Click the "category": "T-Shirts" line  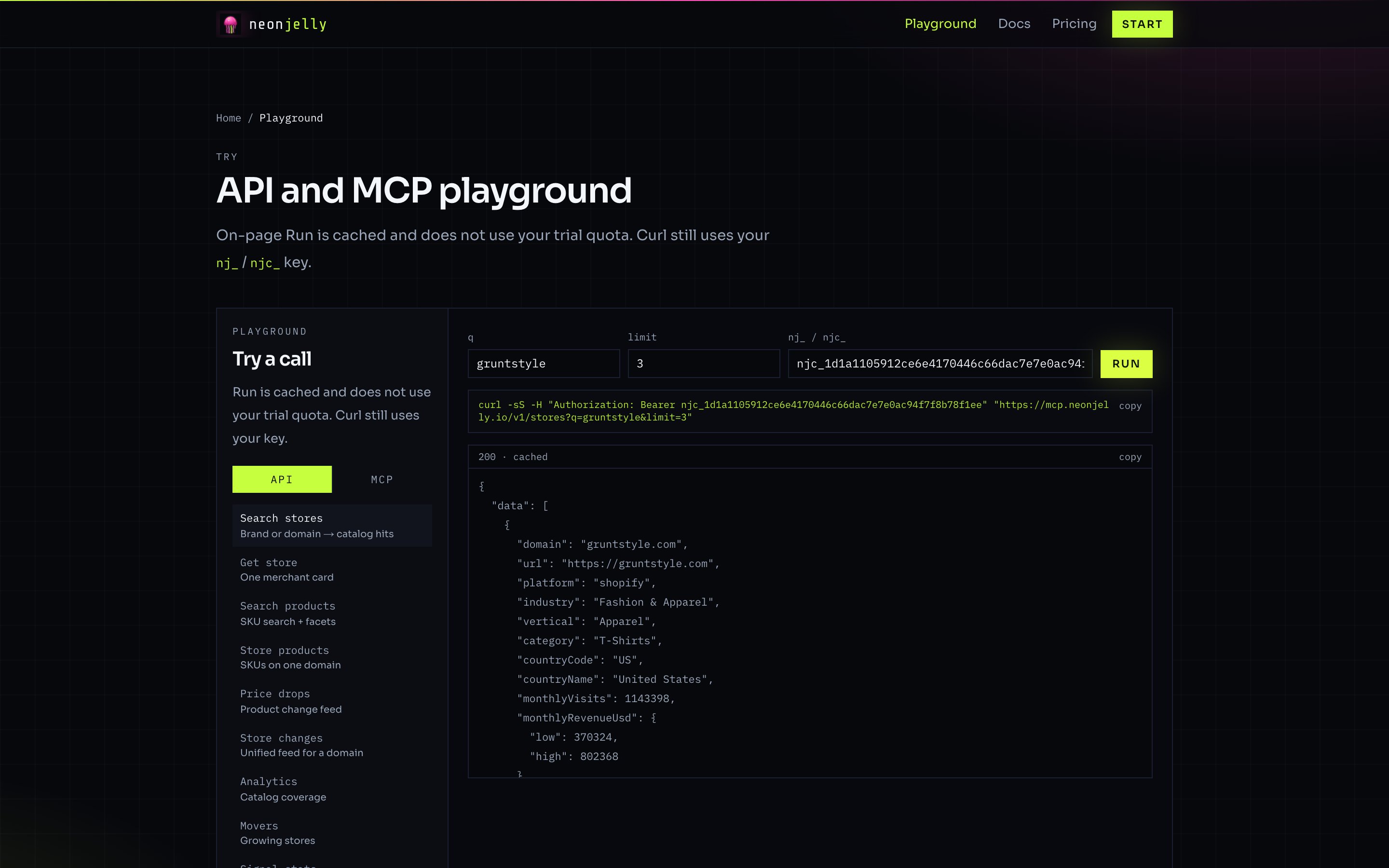[589, 641]
